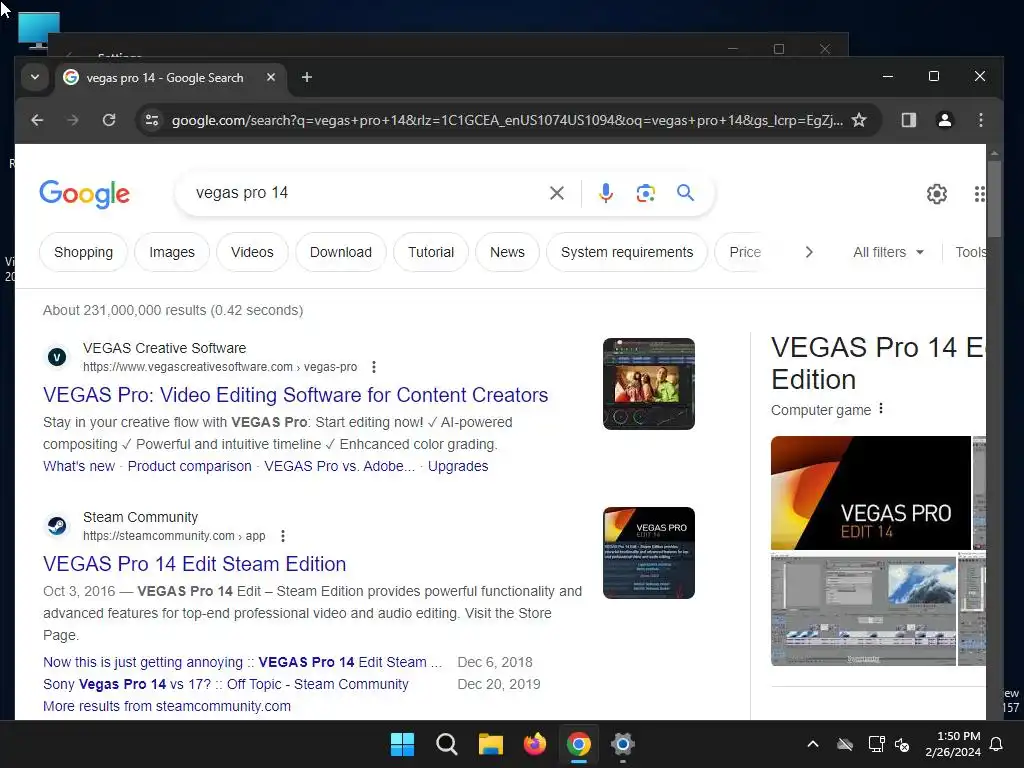Close the vegas pro 14 Google Search tab
This screenshot has height=768, width=1024.
click(270, 77)
